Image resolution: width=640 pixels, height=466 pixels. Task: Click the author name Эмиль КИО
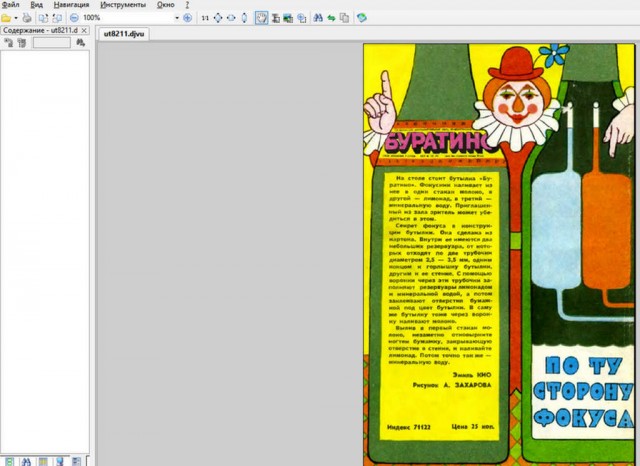click(472, 375)
